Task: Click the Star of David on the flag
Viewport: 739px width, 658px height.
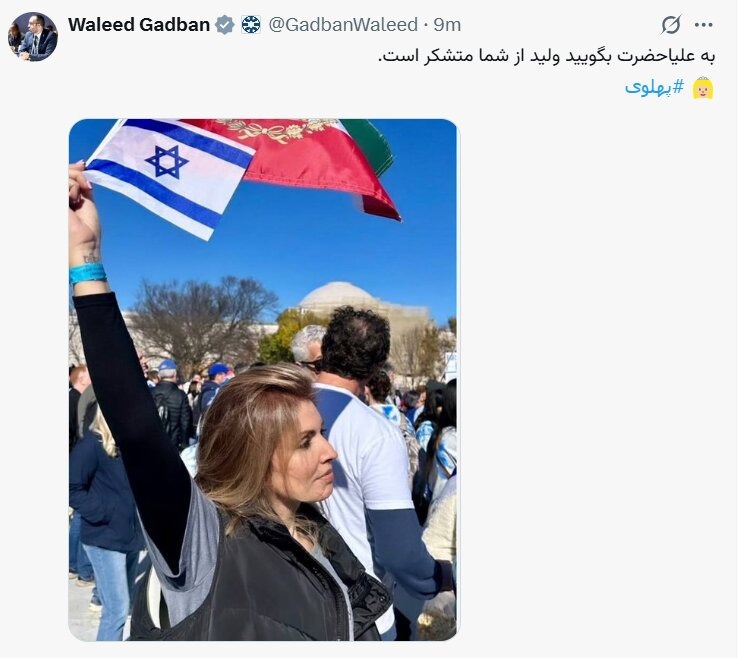Action: [x=167, y=162]
